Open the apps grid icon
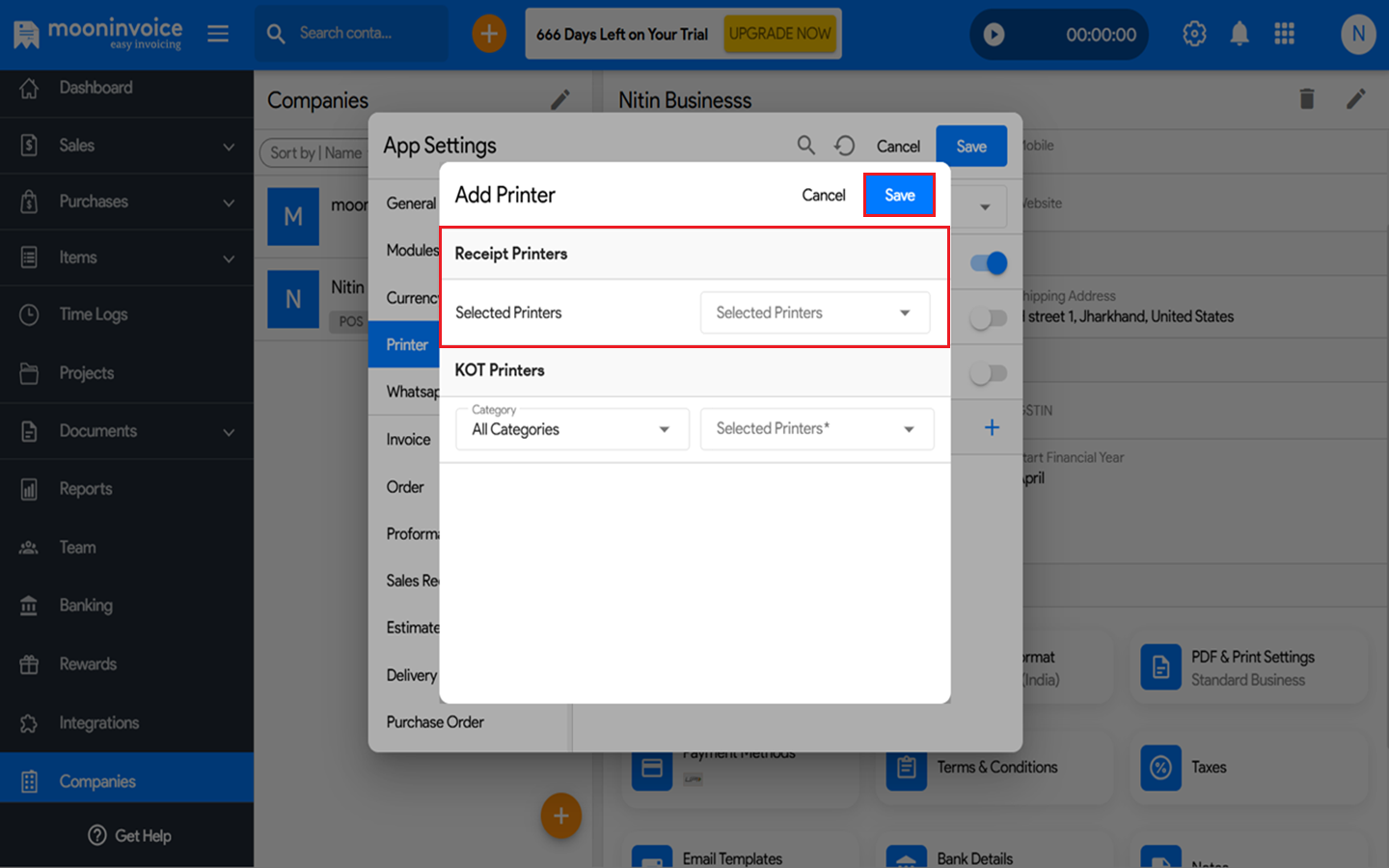This screenshot has width=1389, height=868. pos(1284,34)
